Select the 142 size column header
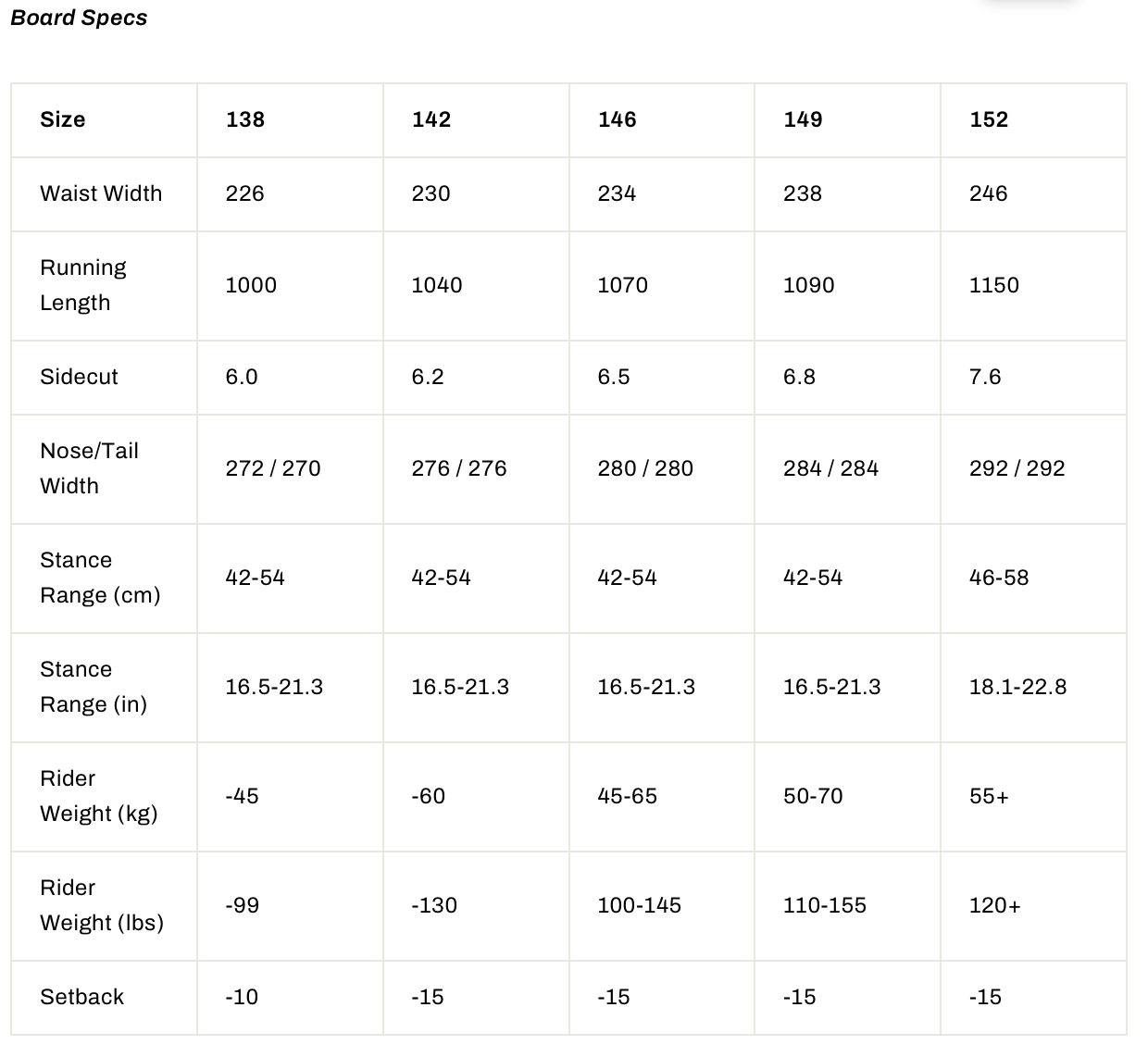 [x=431, y=119]
